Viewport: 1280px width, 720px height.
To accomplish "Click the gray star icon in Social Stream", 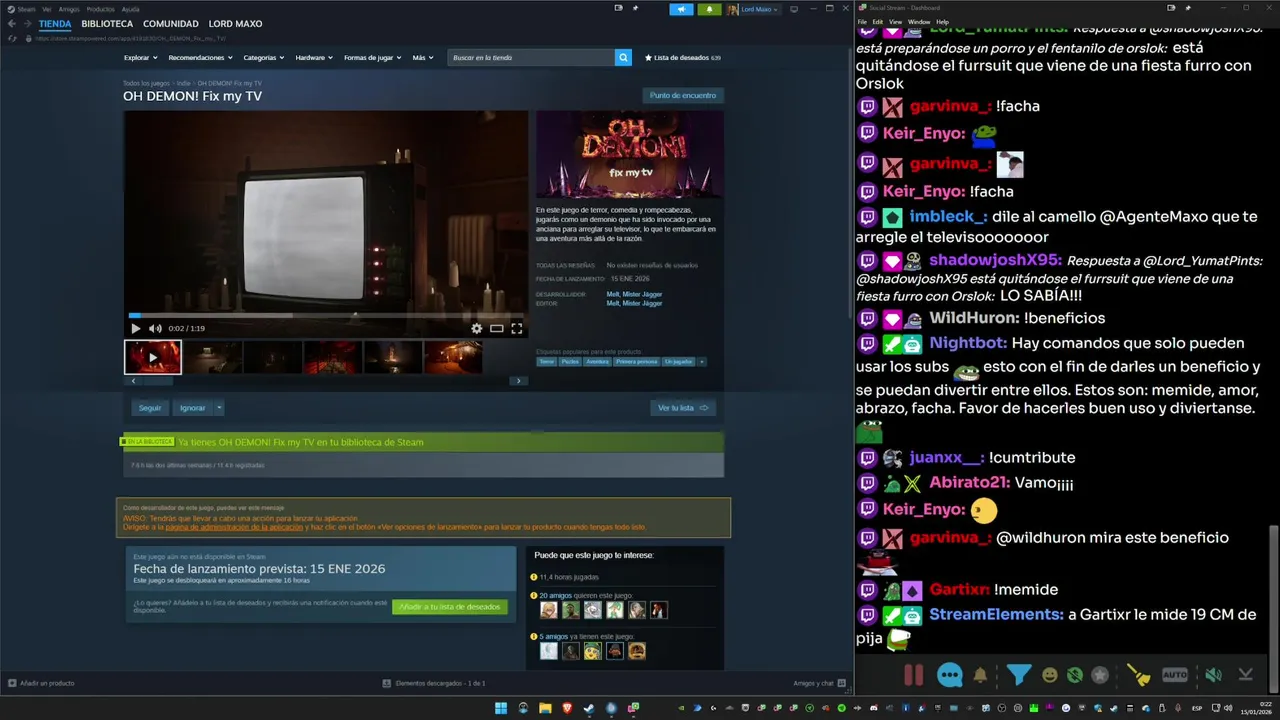I will point(1100,675).
